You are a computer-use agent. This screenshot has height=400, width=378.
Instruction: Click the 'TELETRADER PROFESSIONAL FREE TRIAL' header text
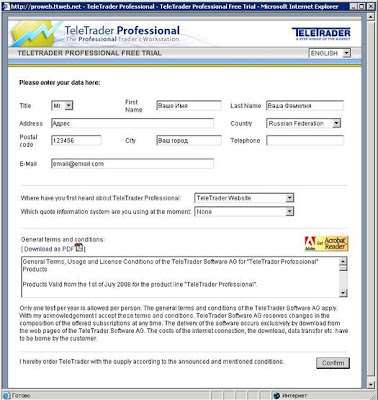click(x=89, y=53)
